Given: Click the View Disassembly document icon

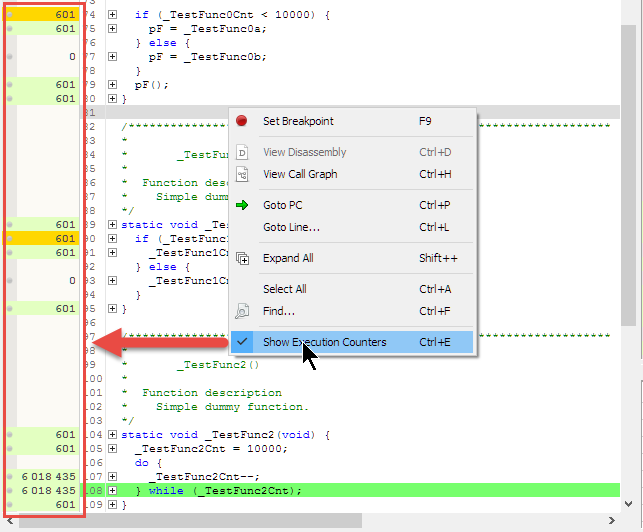Looking at the screenshot, I should tap(242, 153).
